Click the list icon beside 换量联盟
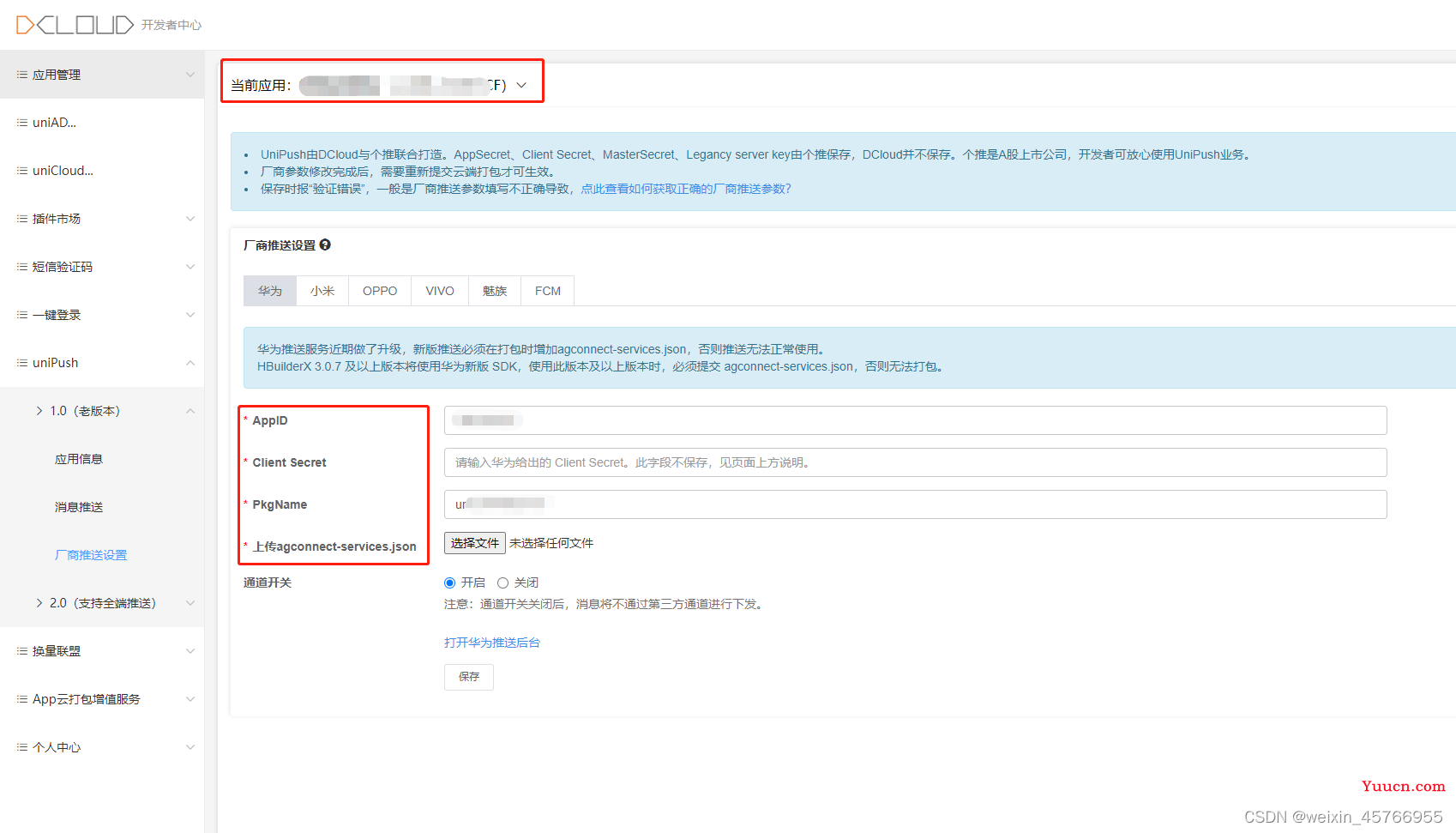The image size is (1456, 833). point(22,651)
